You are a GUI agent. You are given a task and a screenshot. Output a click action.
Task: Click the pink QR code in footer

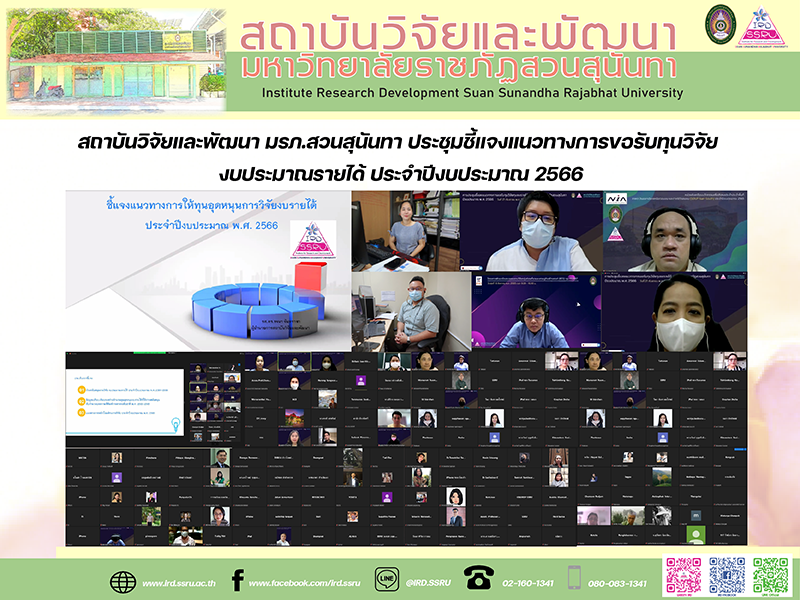click(x=684, y=575)
